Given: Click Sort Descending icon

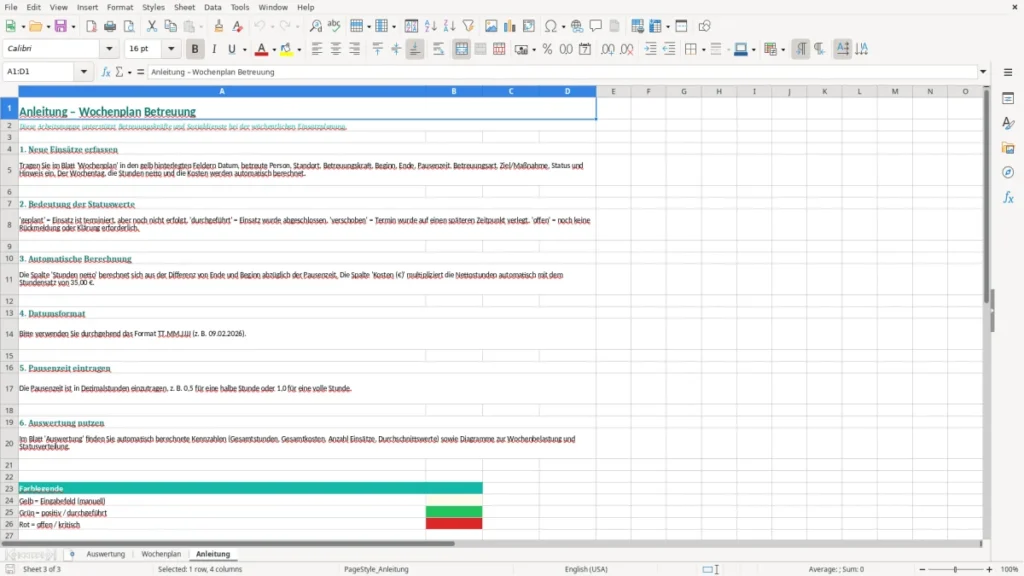Looking at the screenshot, I should 449,26.
